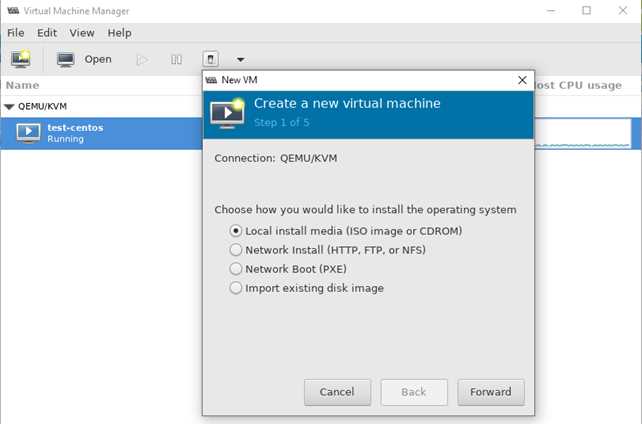Click the New VM dialog title icon
The height and width of the screenshot is (424, 642).
211,80
